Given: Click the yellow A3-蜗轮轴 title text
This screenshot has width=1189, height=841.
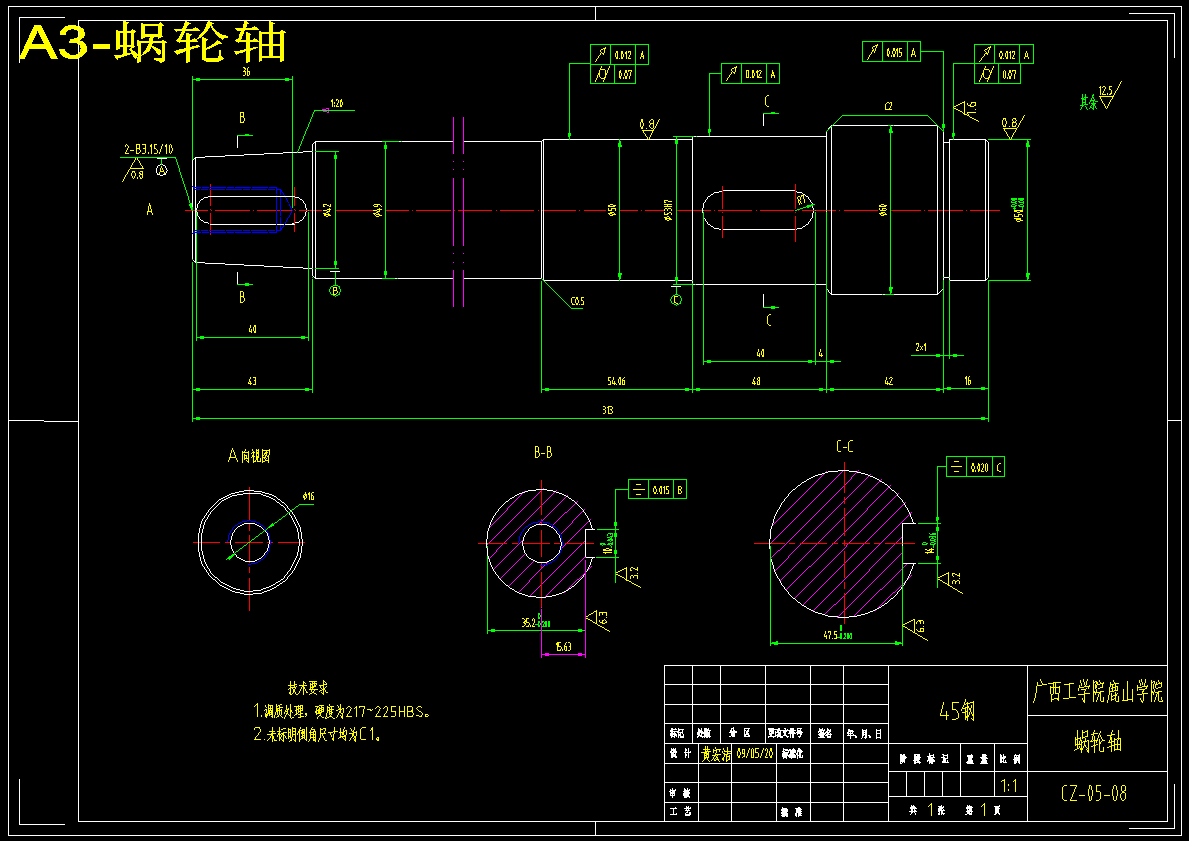Looking at the screenshot, I should [152, 43].
